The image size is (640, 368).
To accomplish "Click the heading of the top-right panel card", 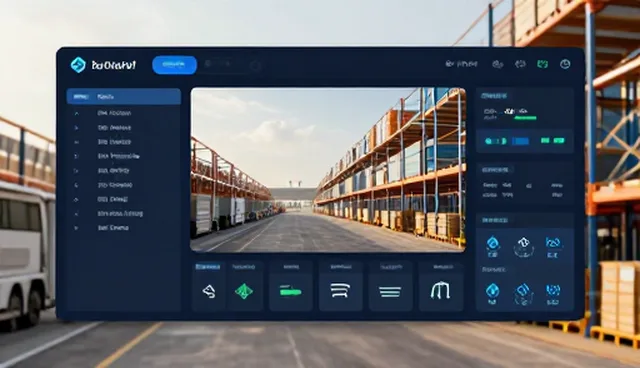I will 494,96.
